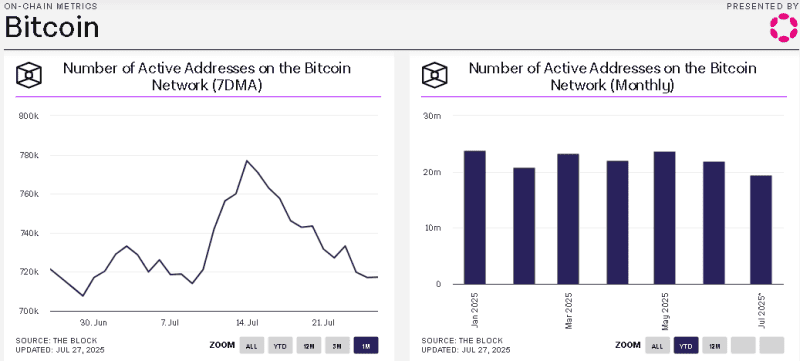Click the line chart peak near 14 Jul
Viewport: 800px width, 361px height.
point(247,161)
